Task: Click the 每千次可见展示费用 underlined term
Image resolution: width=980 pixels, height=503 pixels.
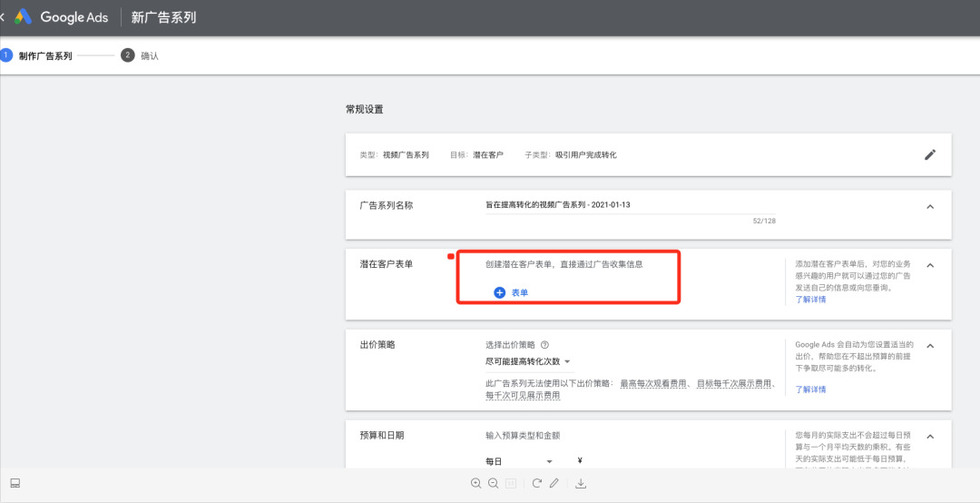Action: [522, 396]
